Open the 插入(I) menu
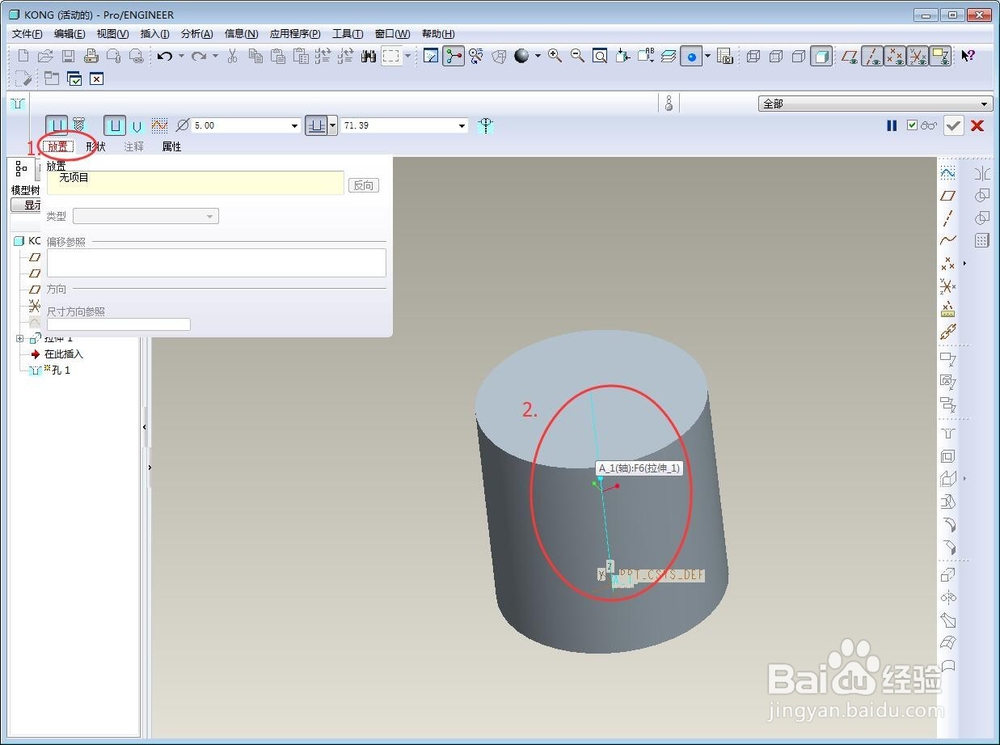Screen dimensions: 1000x745 pos(155,34)
